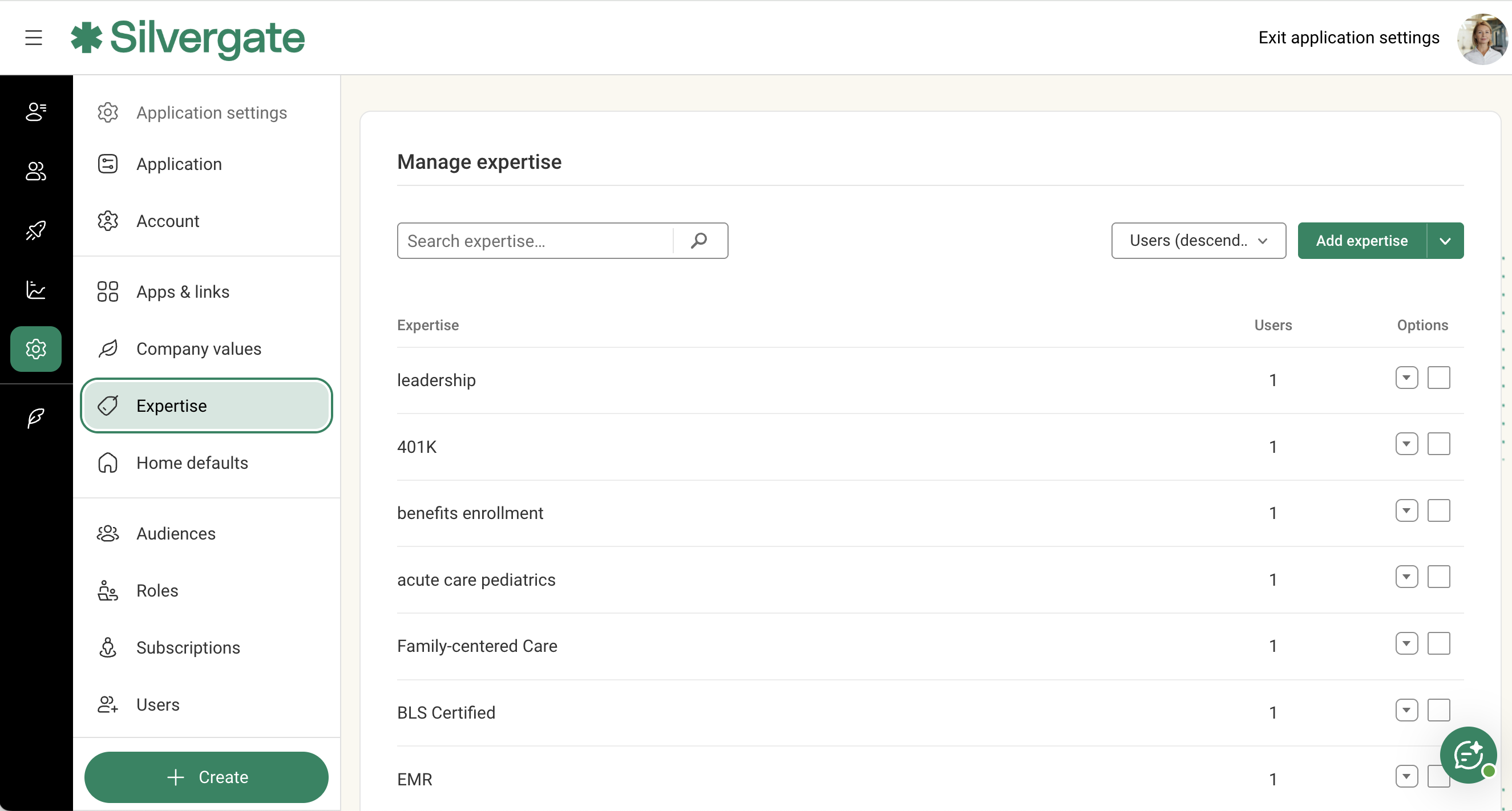Click the Family-centered Care name
Screen dimensions: 1512x811
coord(477,646)
